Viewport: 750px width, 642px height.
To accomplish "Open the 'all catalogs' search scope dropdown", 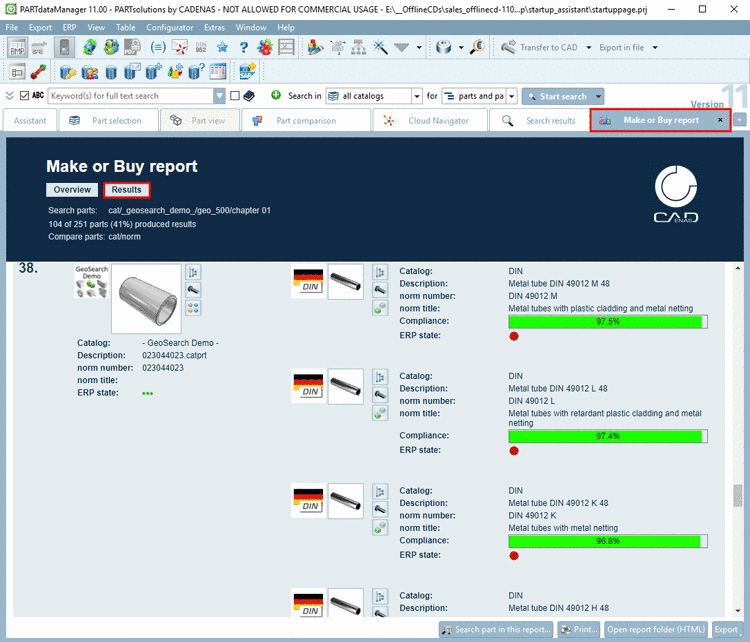I will tap(417, 96).
